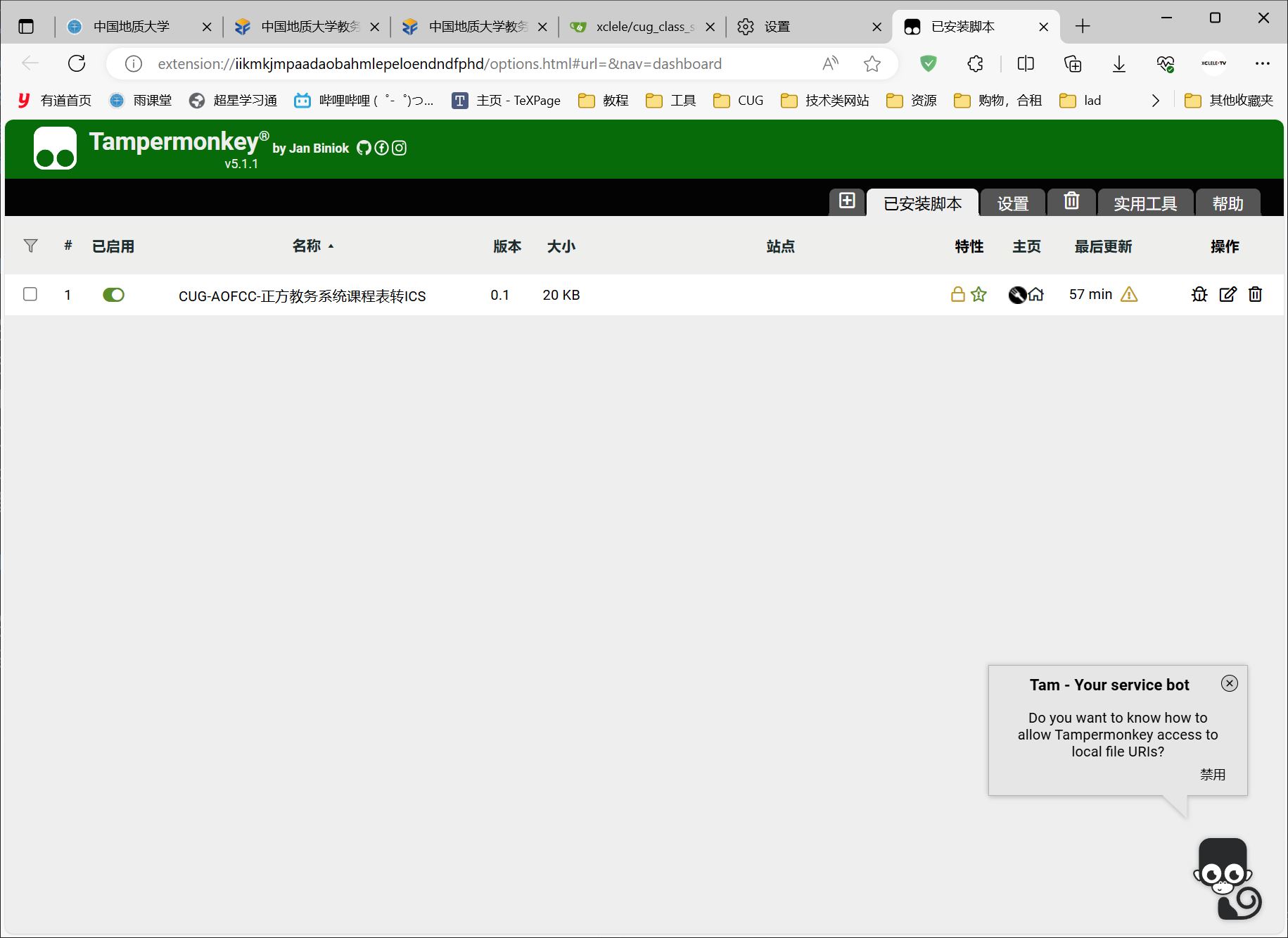Open the 工具 bookmarks folder
Screen dimensions: 1288x938
pos(671,101)
